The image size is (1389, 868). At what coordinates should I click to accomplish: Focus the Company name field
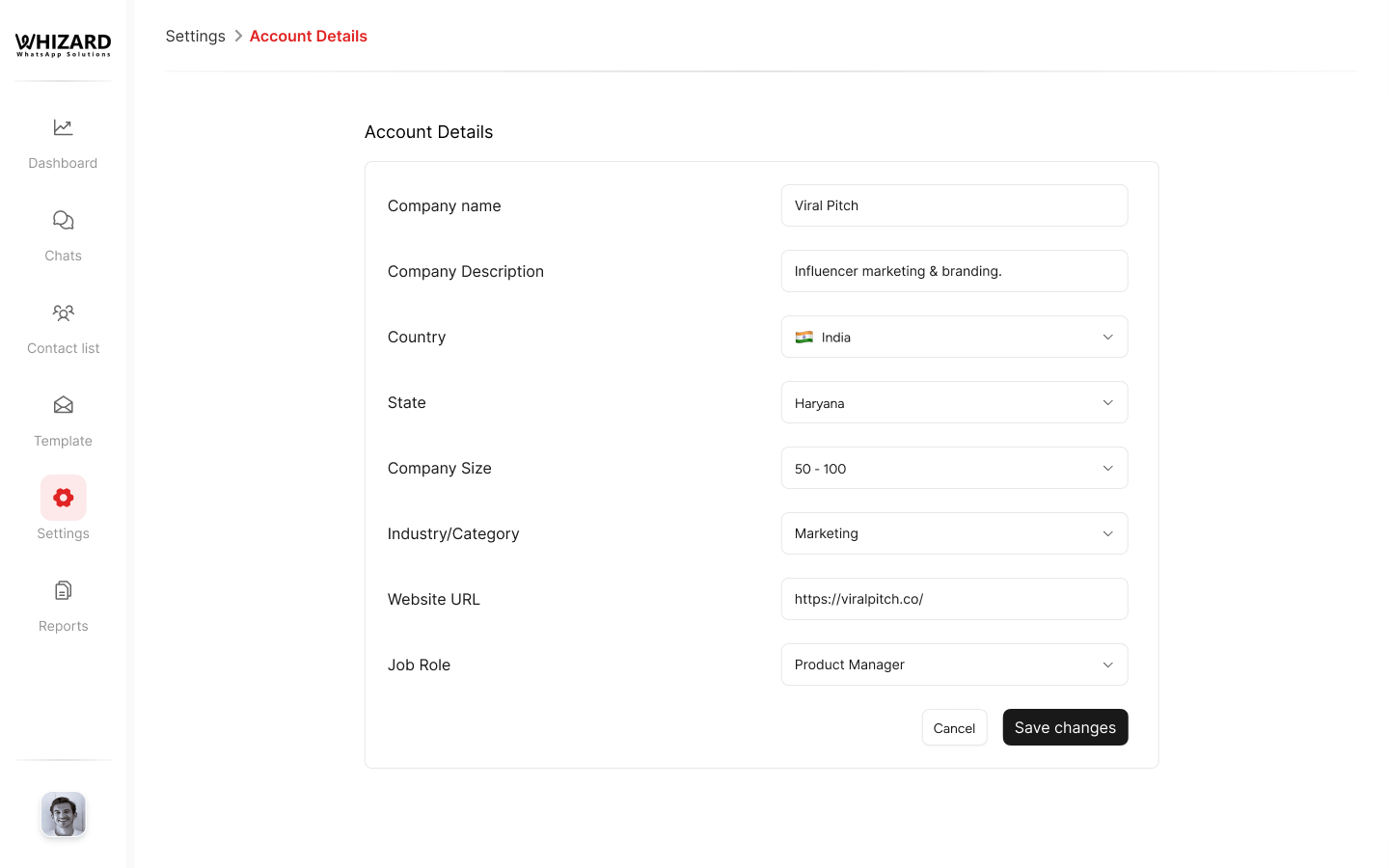(x=954, y=206)
